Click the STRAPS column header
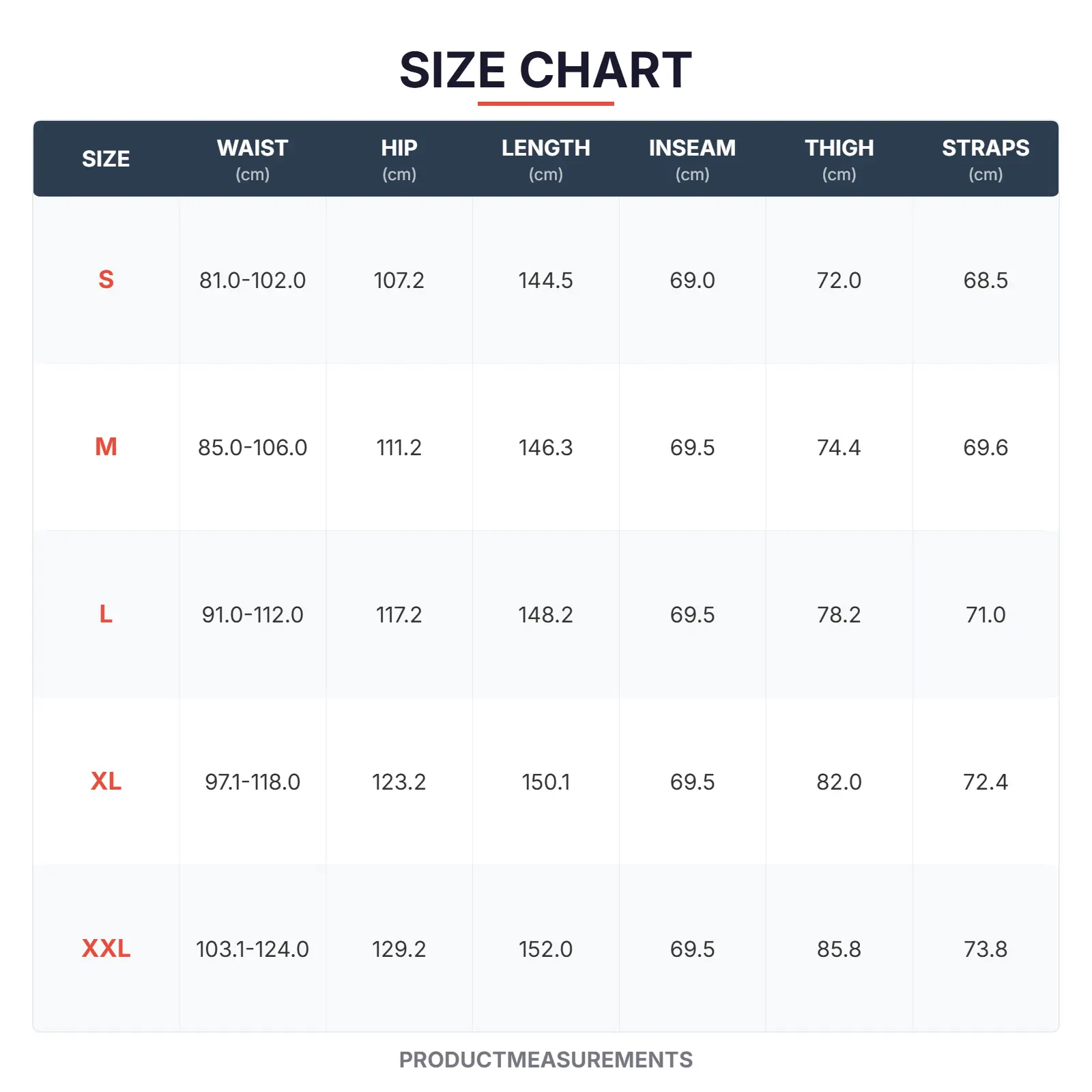 tap(986, 158)
